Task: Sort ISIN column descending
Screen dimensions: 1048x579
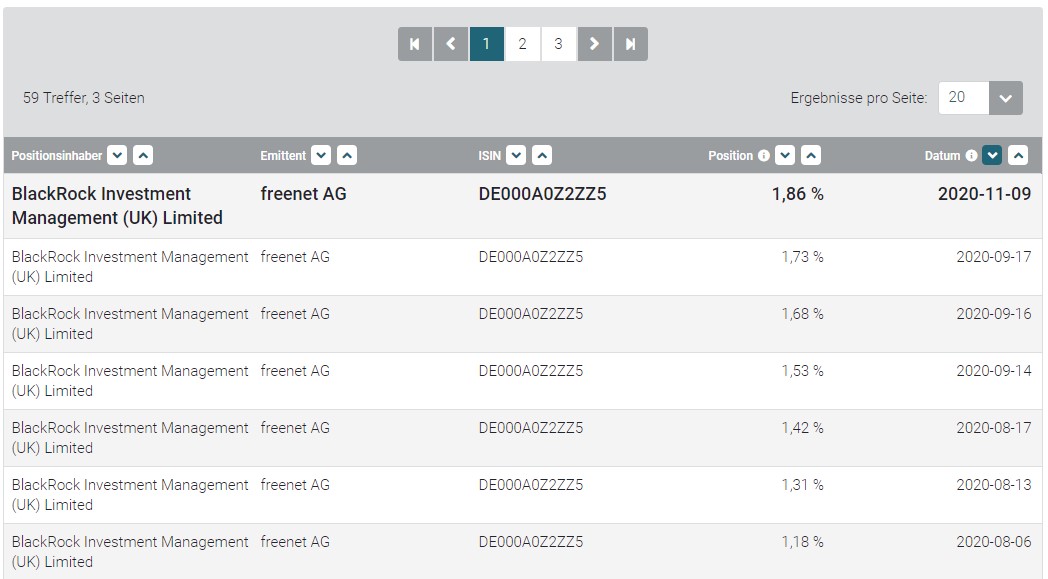Action: pos(515,155)
